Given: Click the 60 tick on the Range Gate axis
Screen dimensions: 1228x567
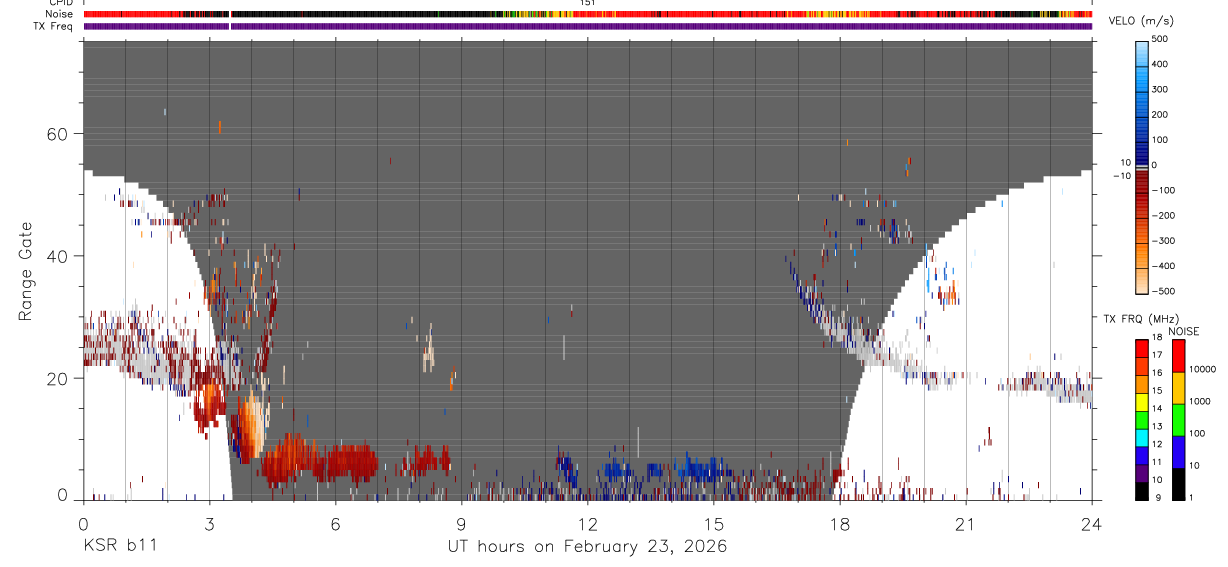Looking at the screenshot, I should (x=58, y=133).
